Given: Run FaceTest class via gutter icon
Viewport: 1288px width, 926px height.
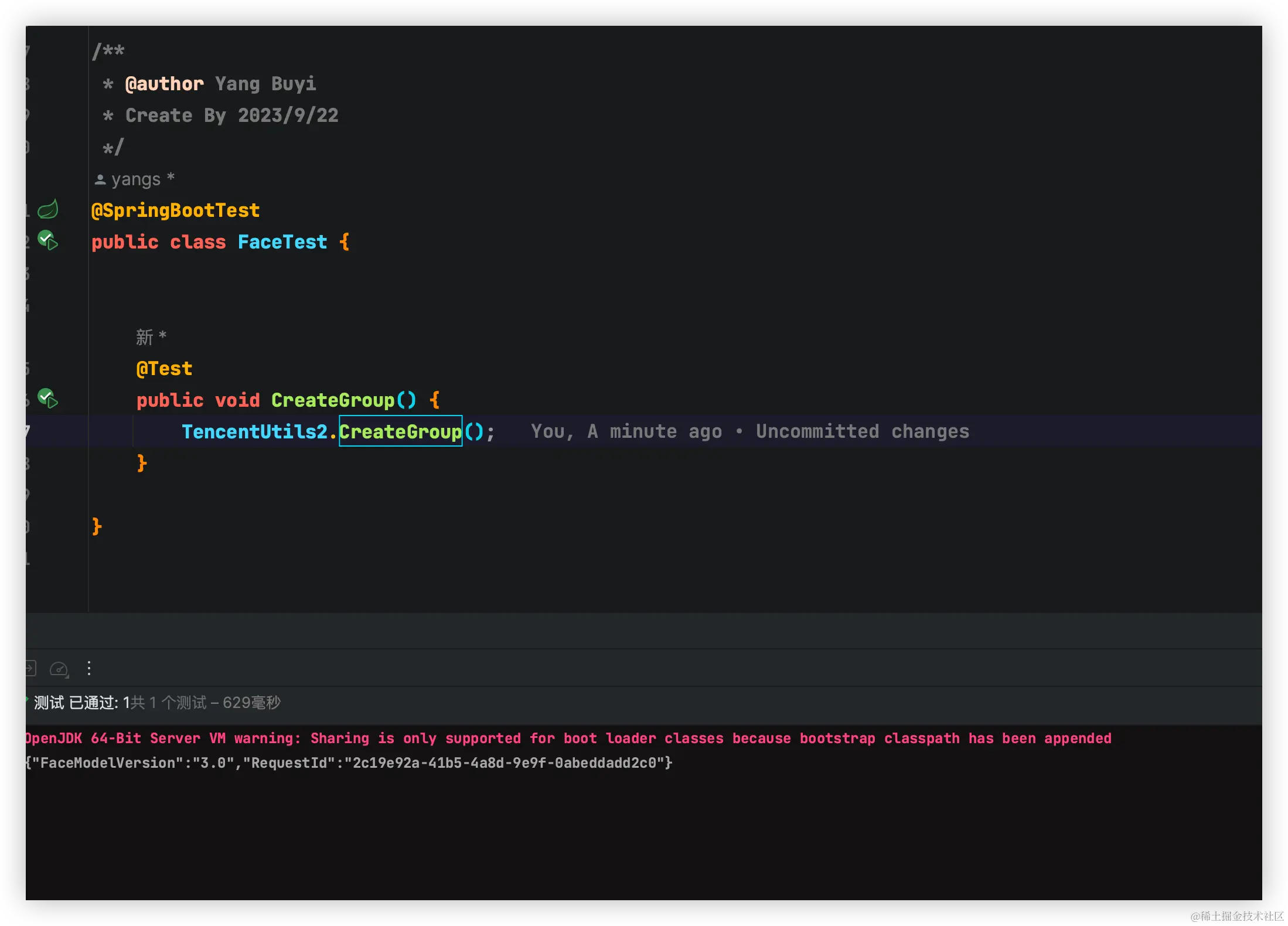Looking at the screenshot, I should coord(47,240).
